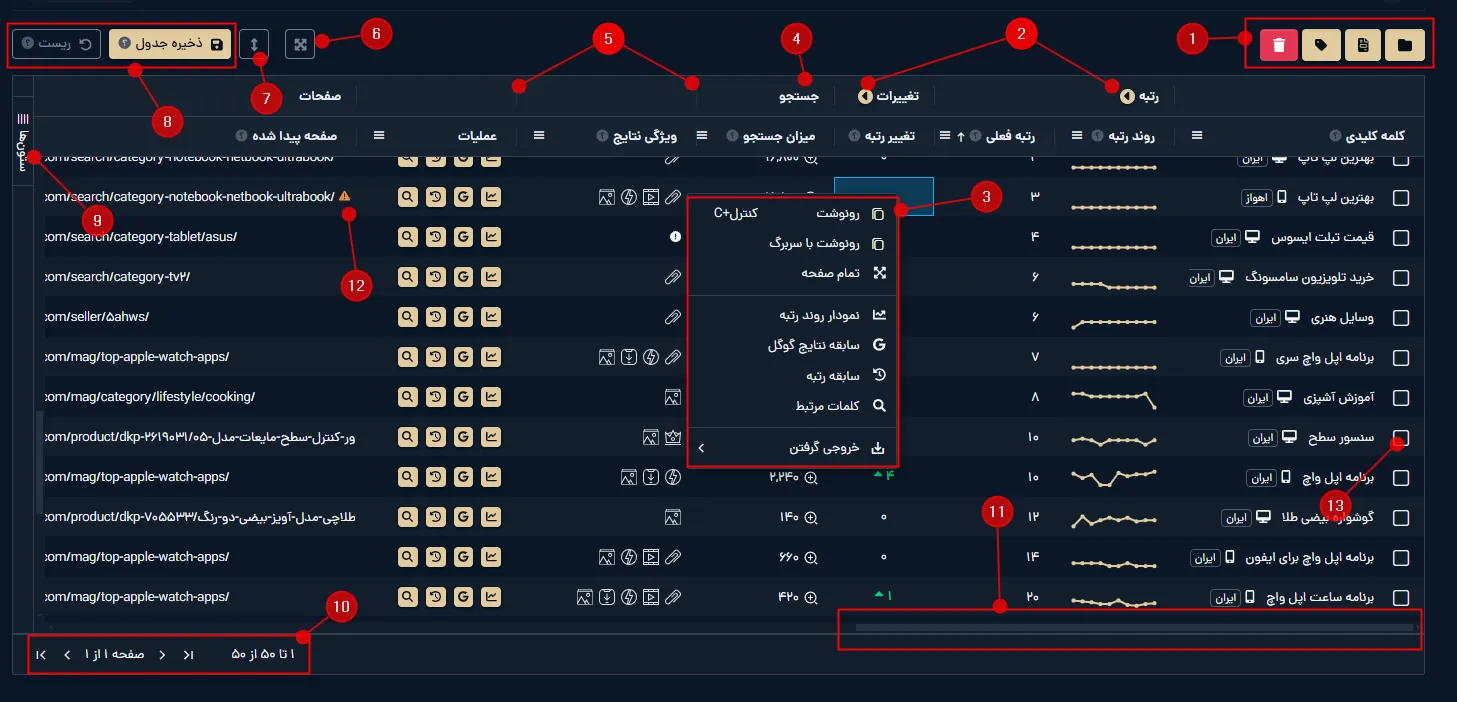Open the کلمه کلیدی column menu icon
1457x702 pixels.
click(1197, 136)
